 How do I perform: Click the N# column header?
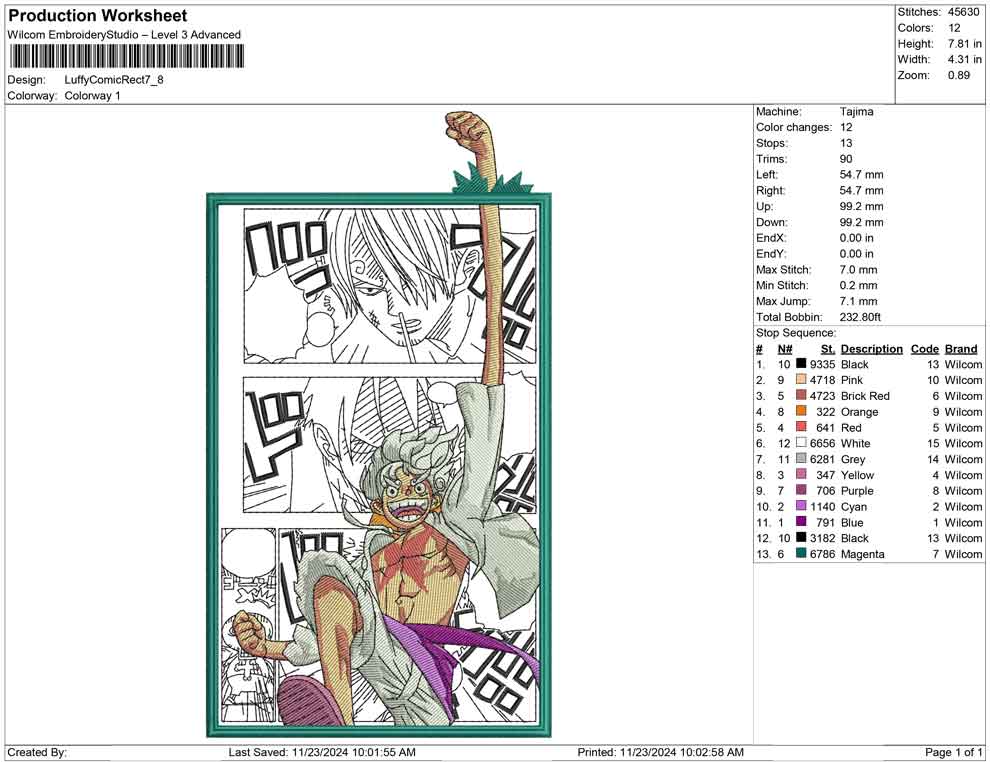785,348
